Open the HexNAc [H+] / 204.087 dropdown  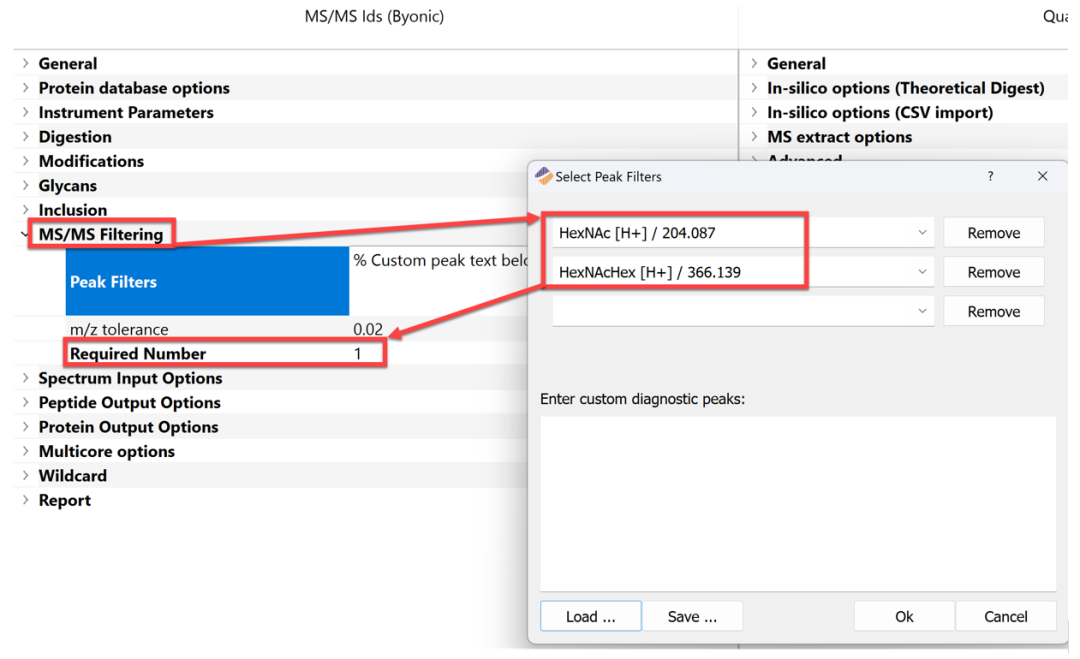point(921,233)
